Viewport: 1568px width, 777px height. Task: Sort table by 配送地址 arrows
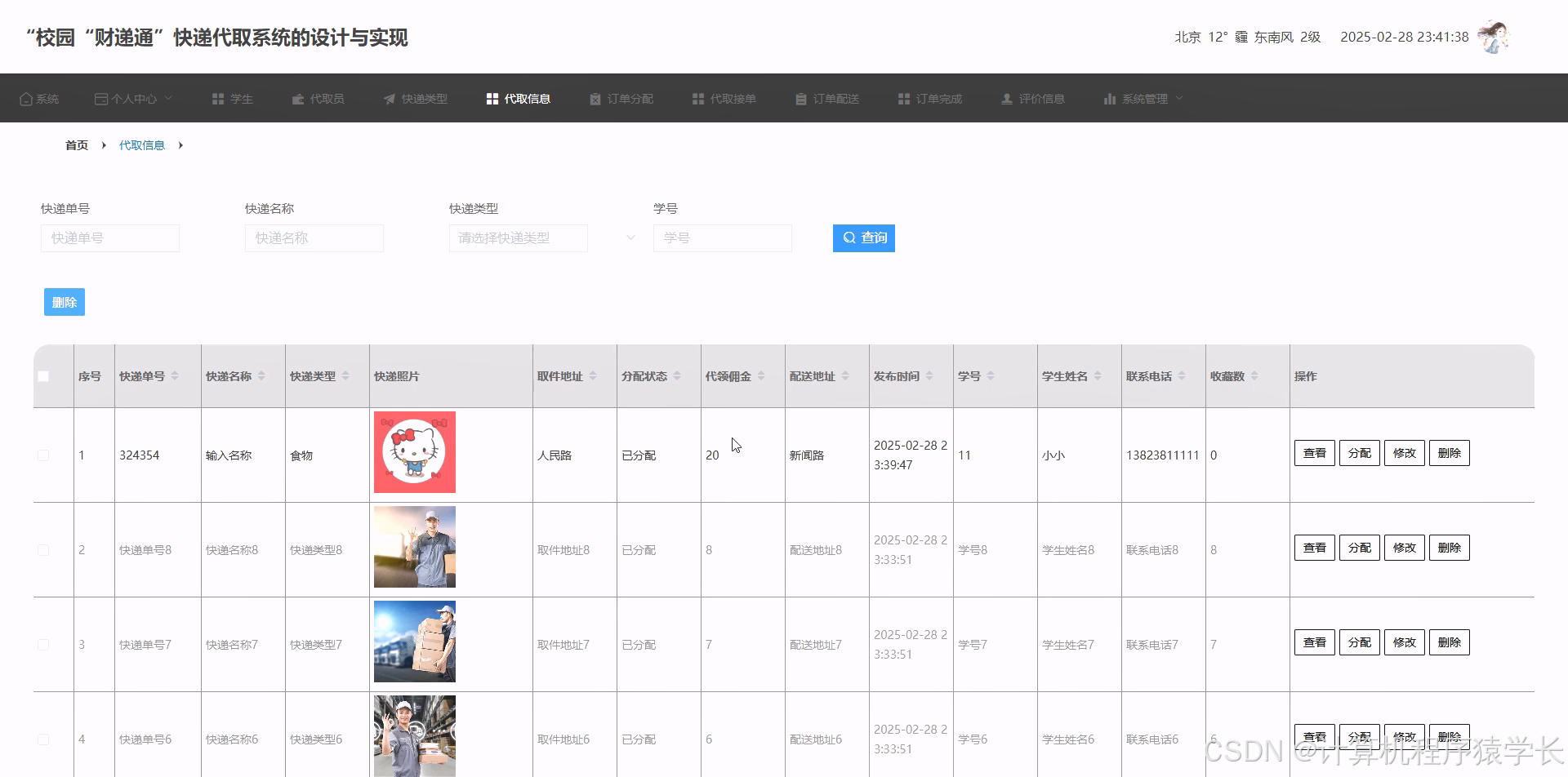coord(845,376)
